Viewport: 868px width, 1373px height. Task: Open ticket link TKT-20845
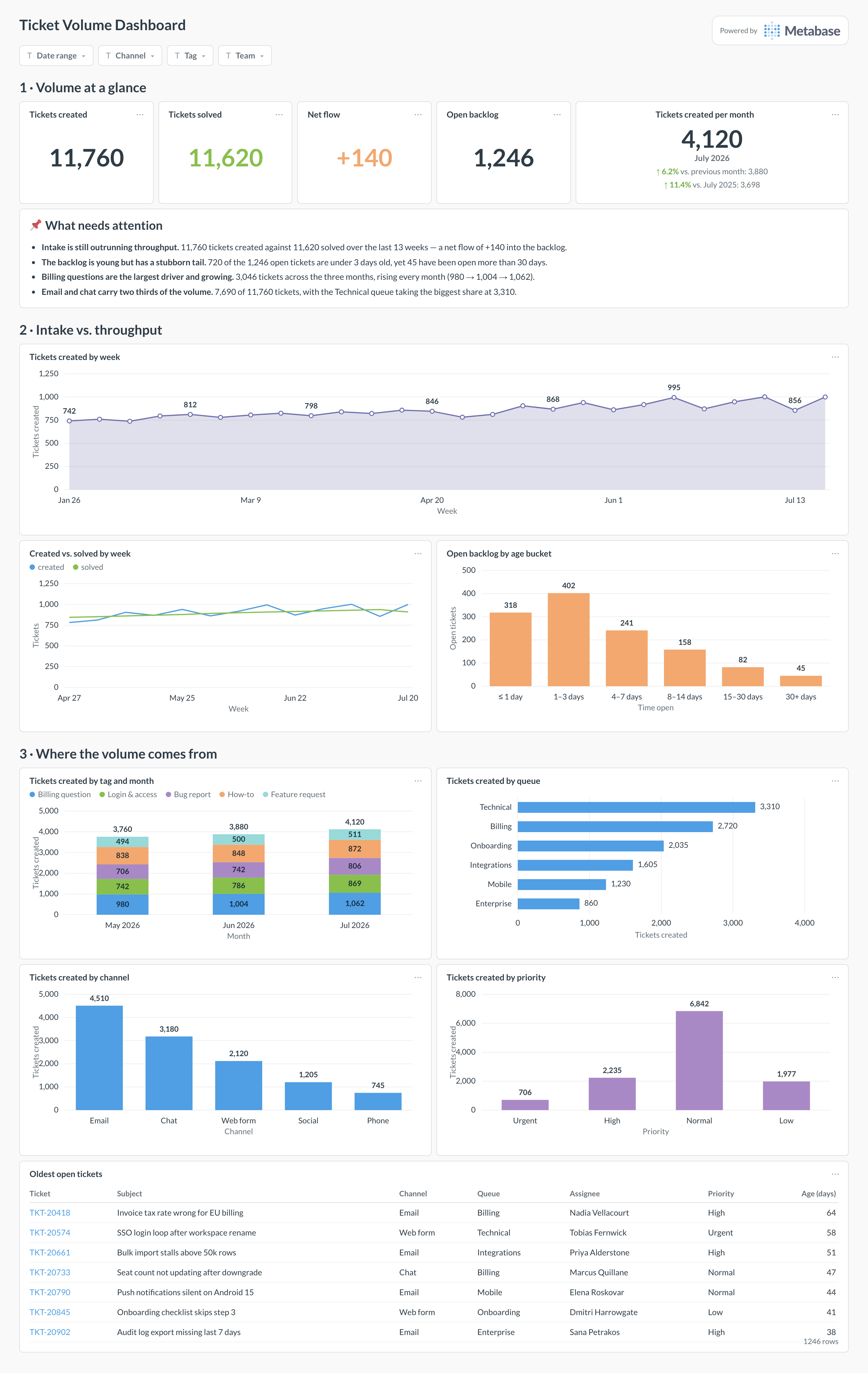click(x=50, y=1313)
